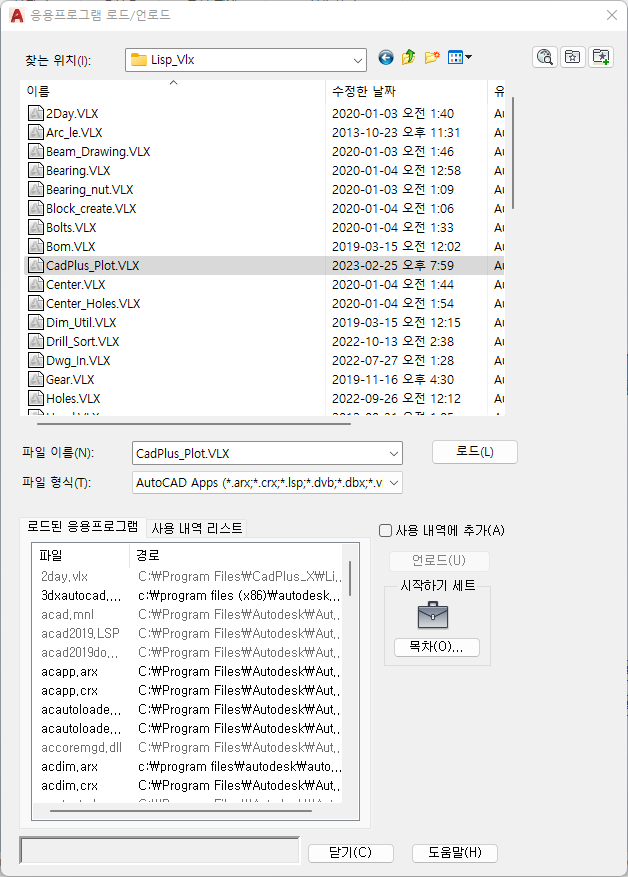Sort files by the 이름 column header
Image resolution: width=628 pixels, height=877 pixels.
point(173,91)
